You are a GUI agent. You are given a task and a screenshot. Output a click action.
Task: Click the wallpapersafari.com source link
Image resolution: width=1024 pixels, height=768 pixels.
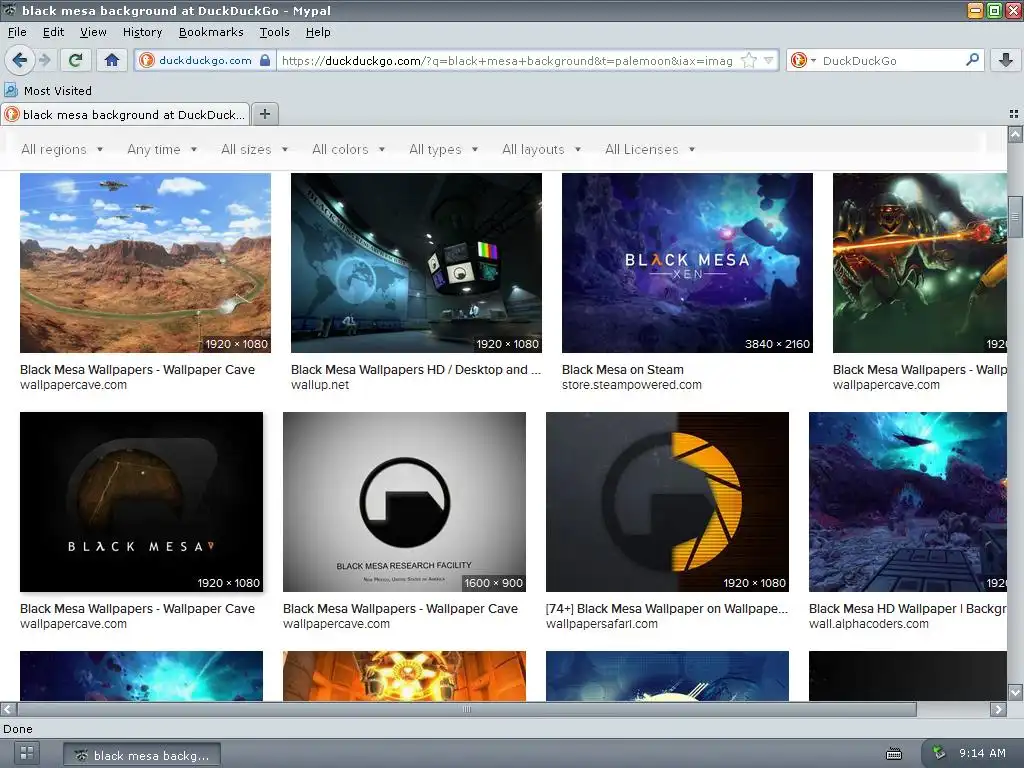click(602, 624)
